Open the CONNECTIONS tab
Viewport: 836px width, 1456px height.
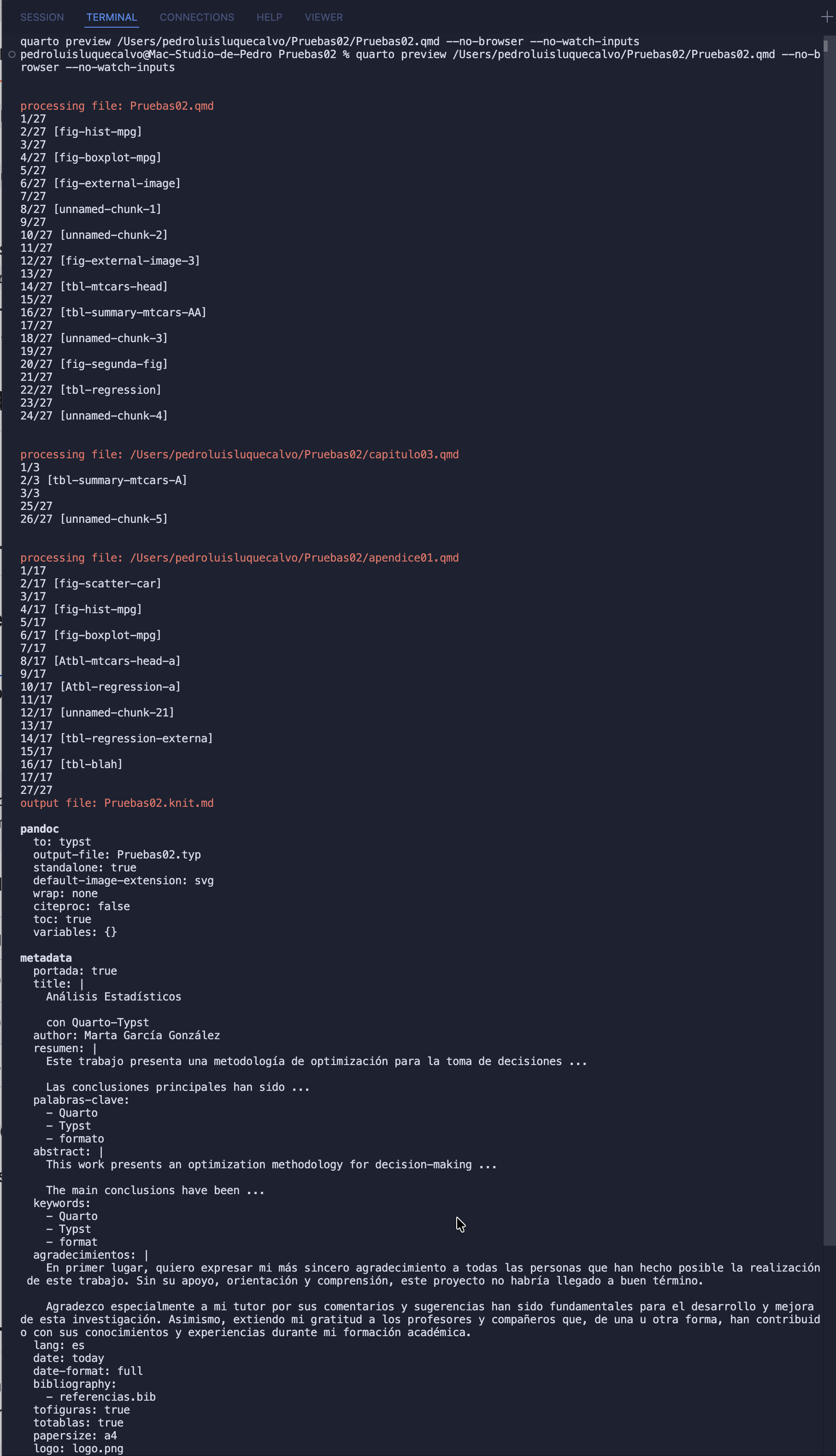pos(197,17)
